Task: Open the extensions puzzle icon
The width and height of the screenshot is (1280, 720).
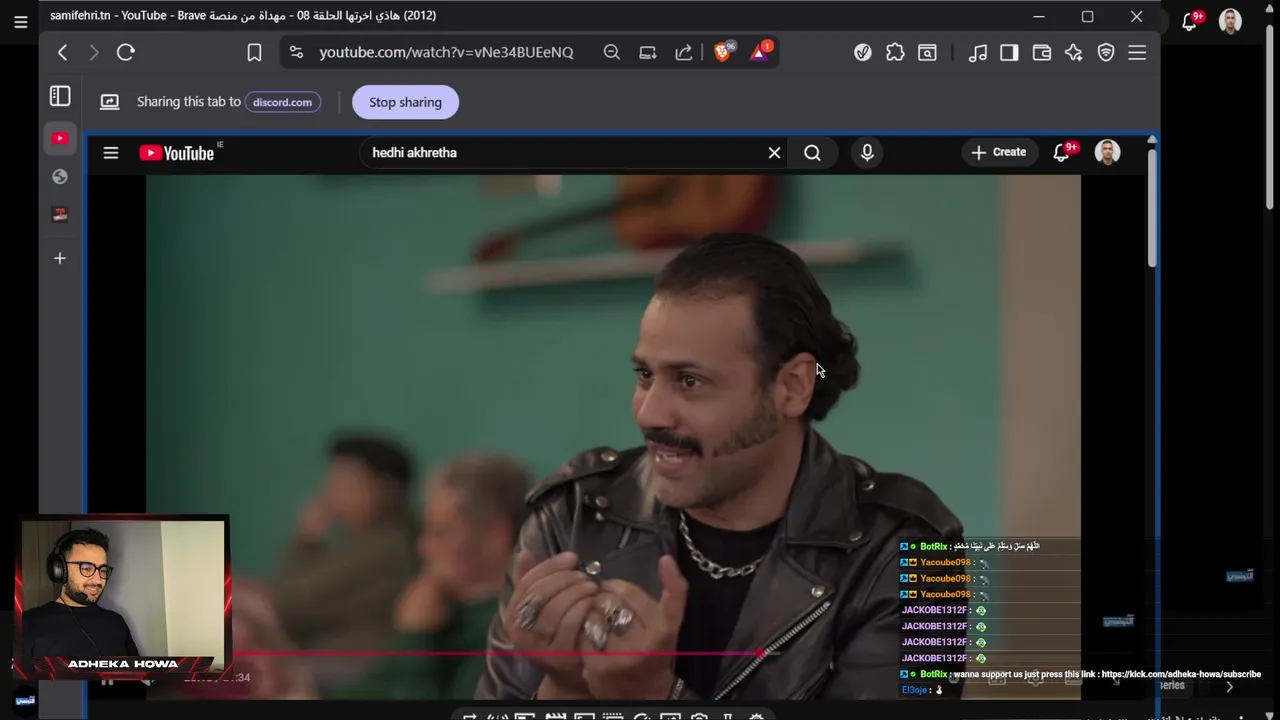Action: pyautogui.click(x=895, y=52)
